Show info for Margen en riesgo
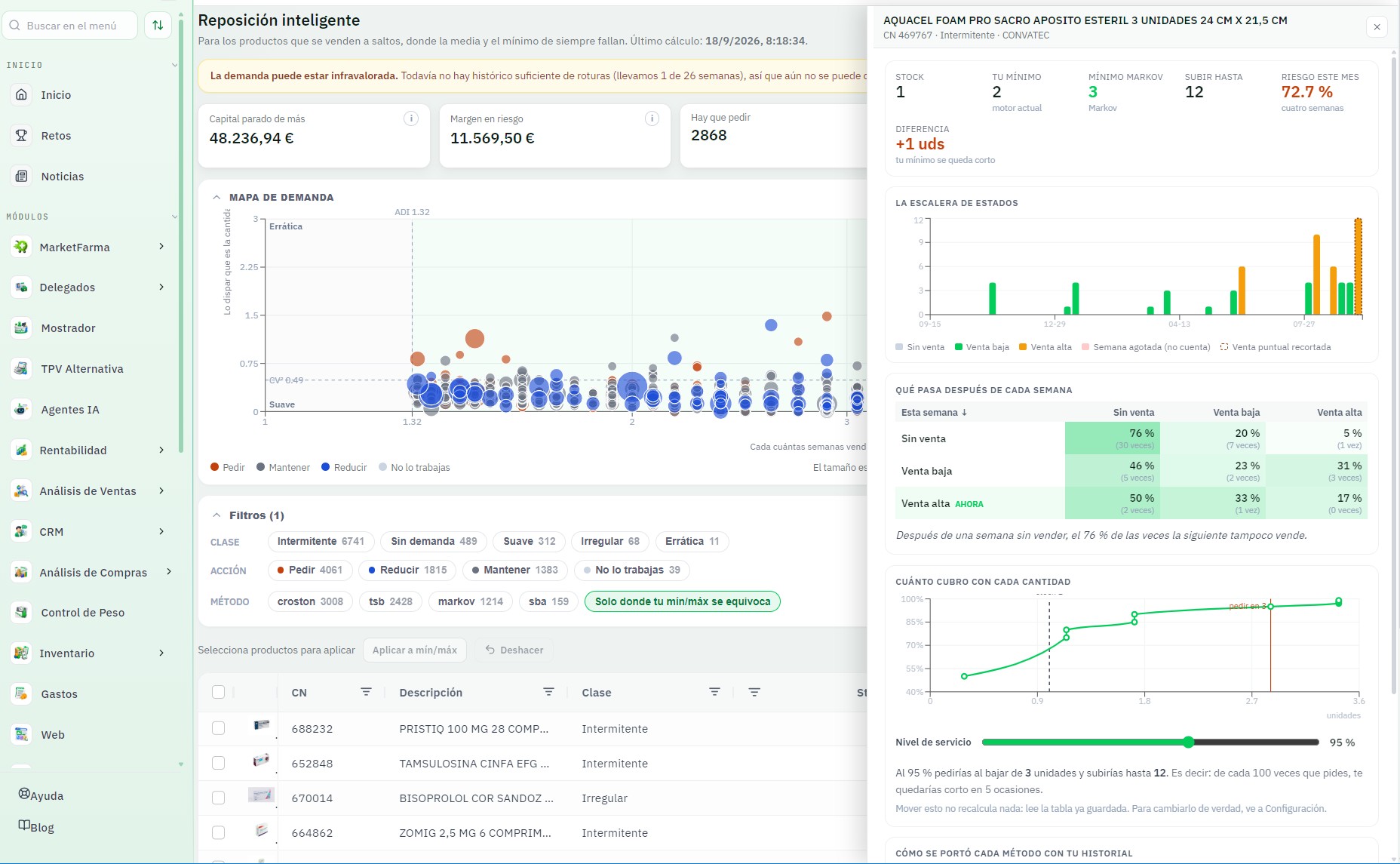The image size is (1400, 864). pos(652,118)
